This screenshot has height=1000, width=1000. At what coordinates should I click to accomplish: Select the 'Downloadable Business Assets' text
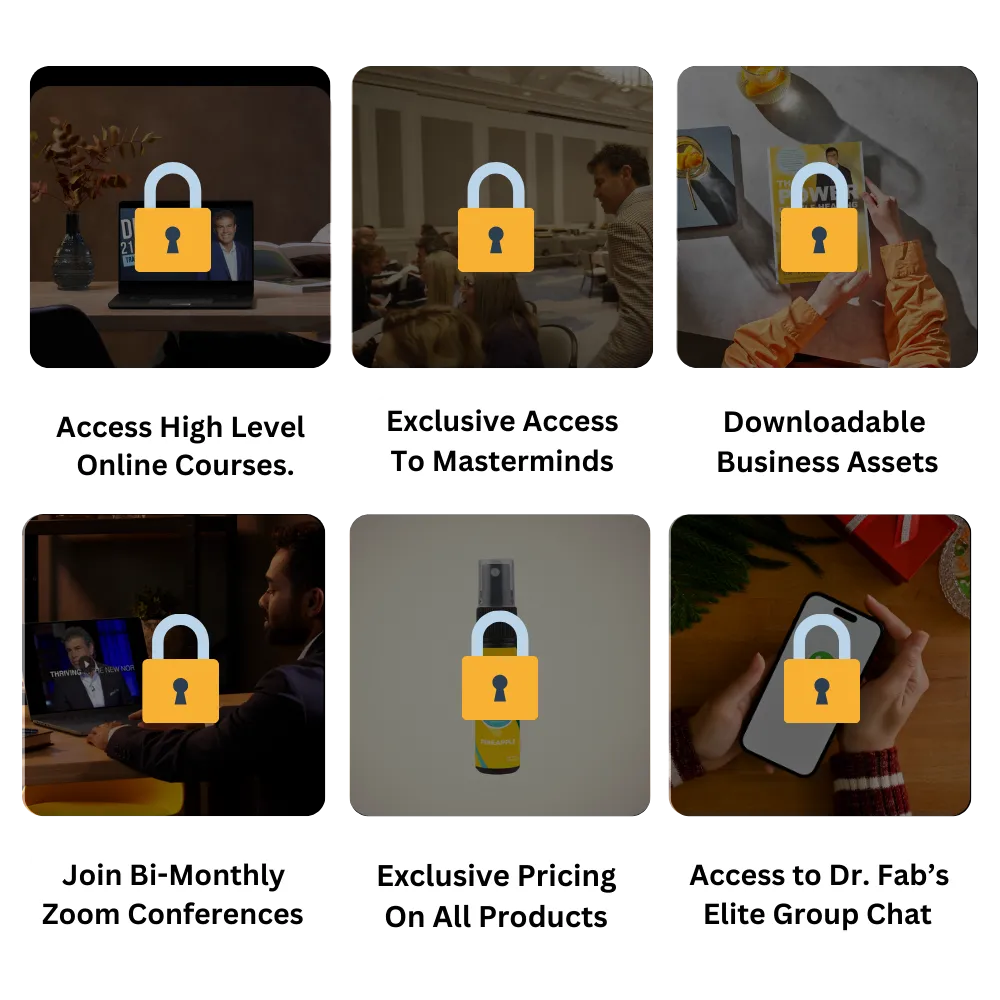[827, 442]
